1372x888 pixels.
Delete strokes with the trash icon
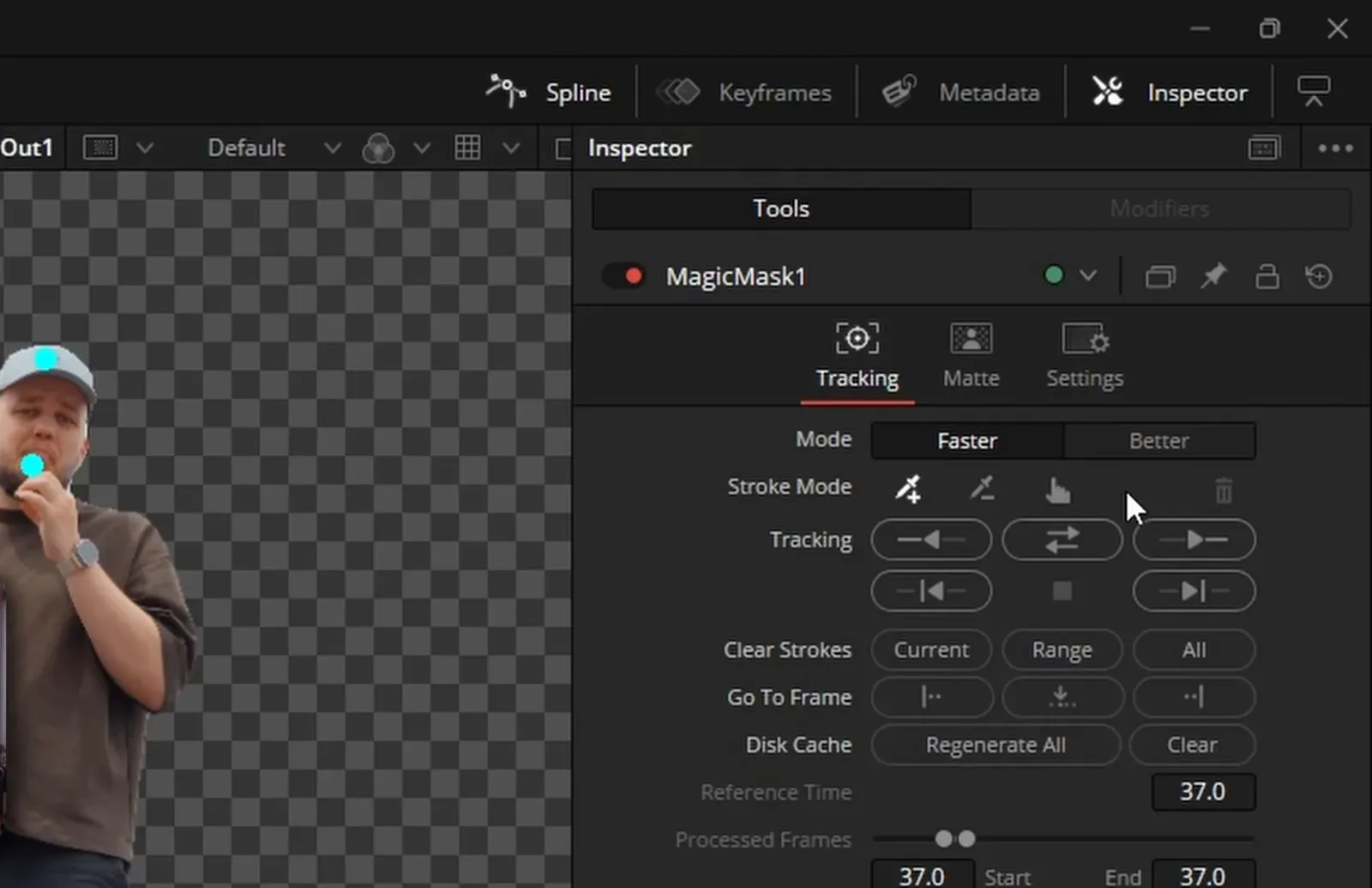coord(1224,491)
